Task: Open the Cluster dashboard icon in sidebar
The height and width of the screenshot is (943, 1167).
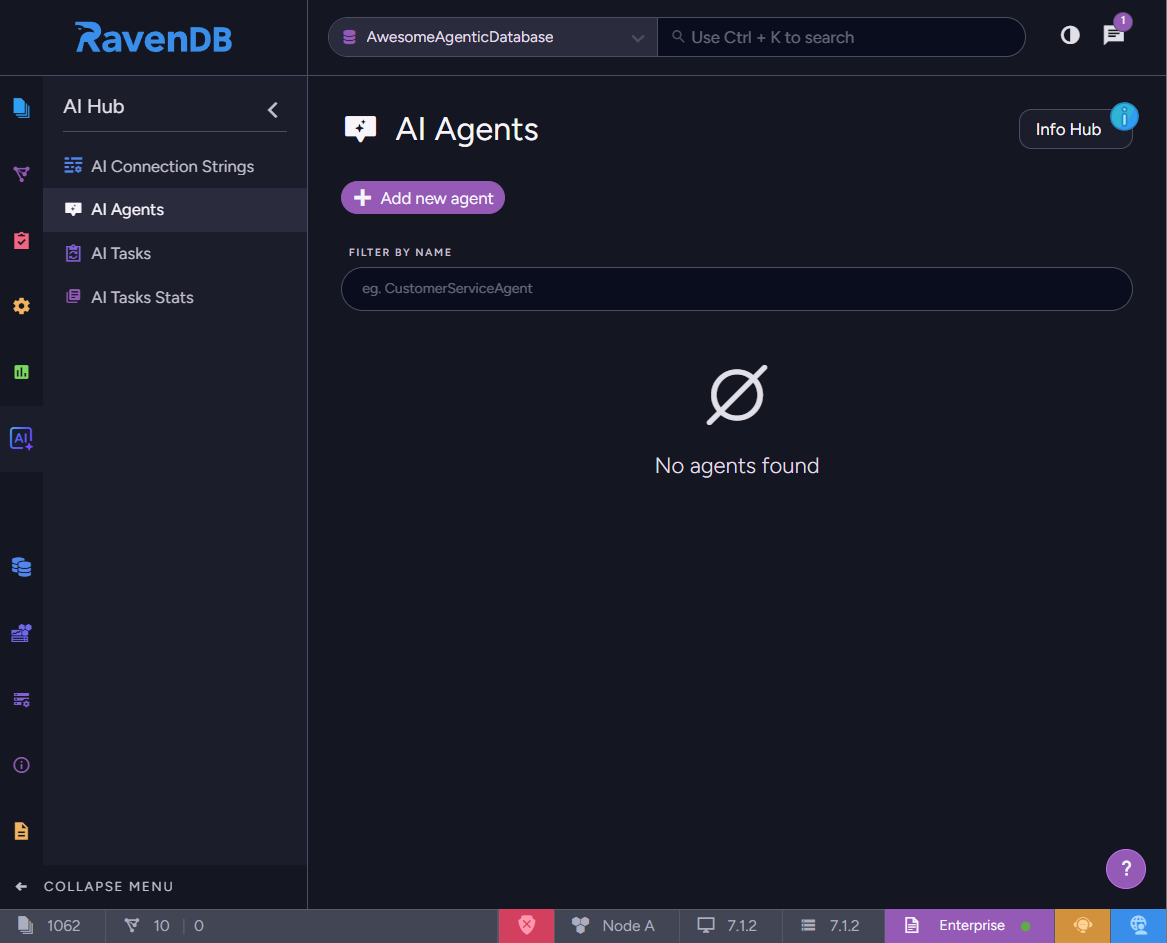Action: pyautogui.click(x=21, y=633)
